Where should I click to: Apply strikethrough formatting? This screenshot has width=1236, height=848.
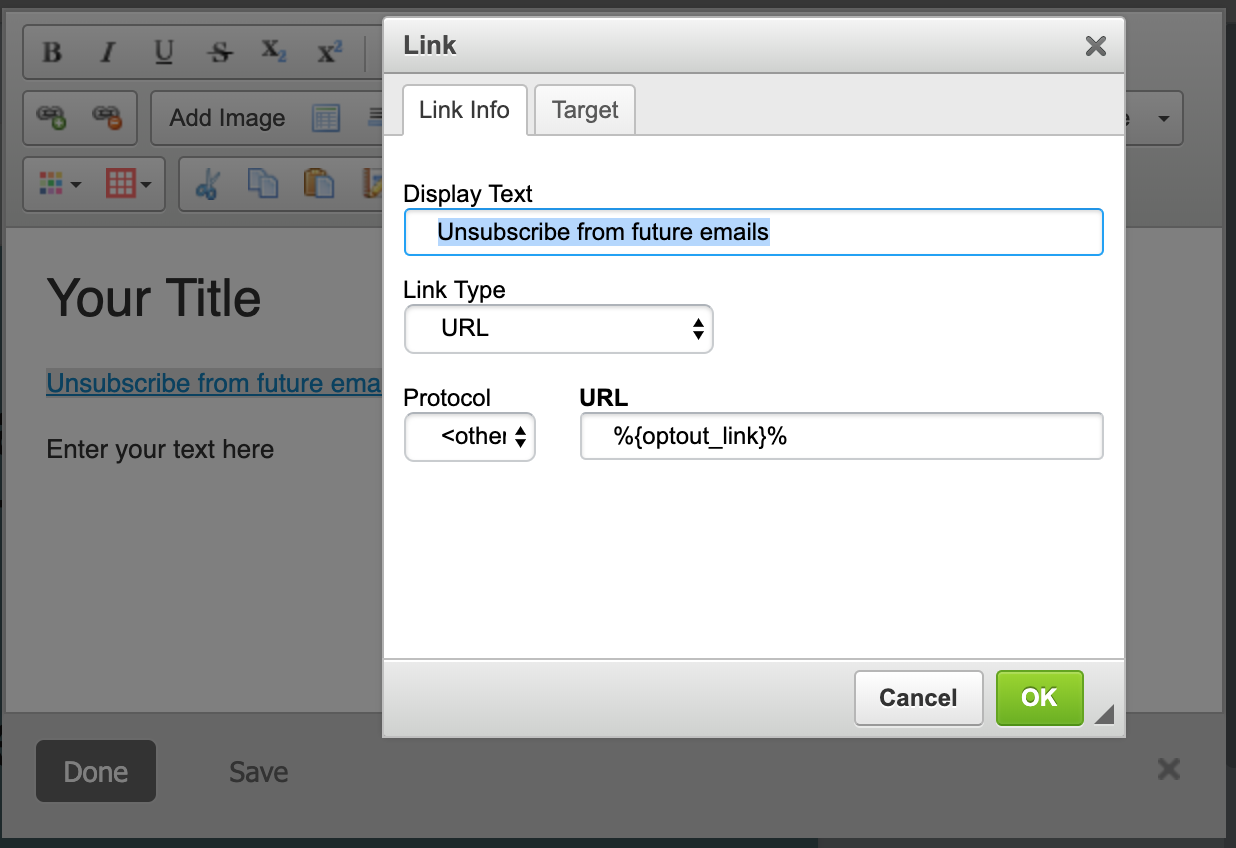pyautogui.click(x=219, y=53)
